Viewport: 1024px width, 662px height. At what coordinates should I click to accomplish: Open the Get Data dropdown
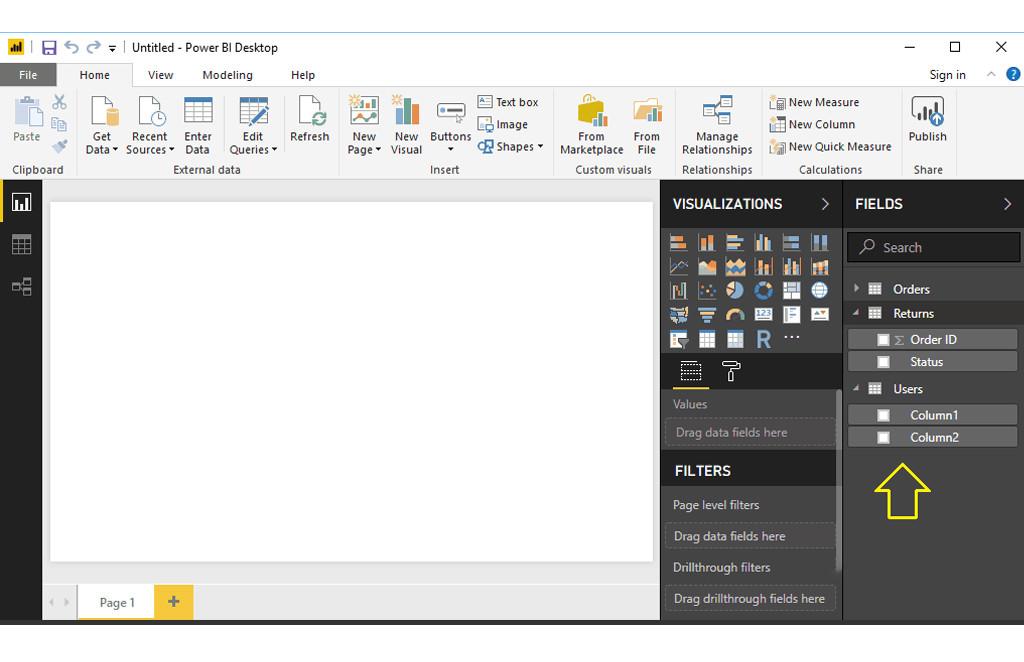point(101,126)
